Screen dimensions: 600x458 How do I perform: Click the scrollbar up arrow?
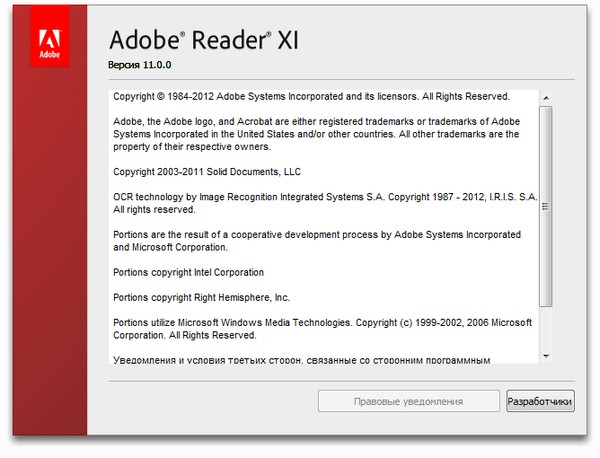pyautogui.click(x=545, y=97)
